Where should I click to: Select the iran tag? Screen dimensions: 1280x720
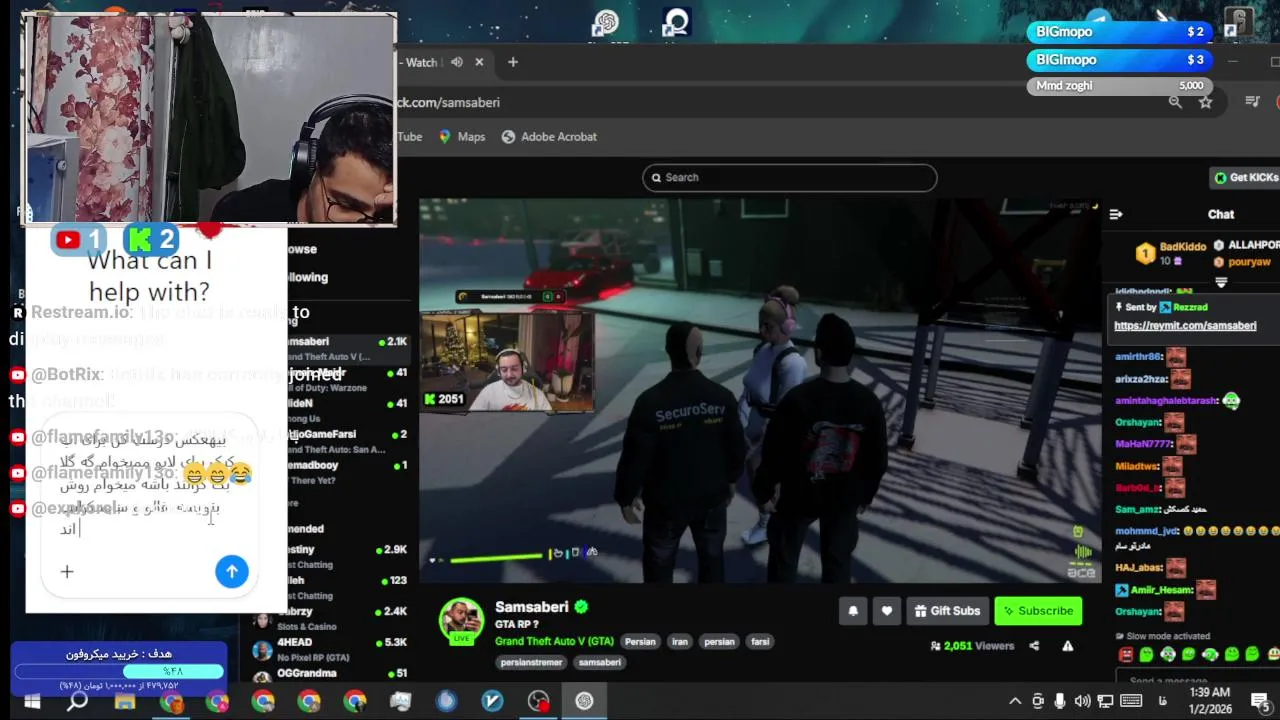coord(680,642)
